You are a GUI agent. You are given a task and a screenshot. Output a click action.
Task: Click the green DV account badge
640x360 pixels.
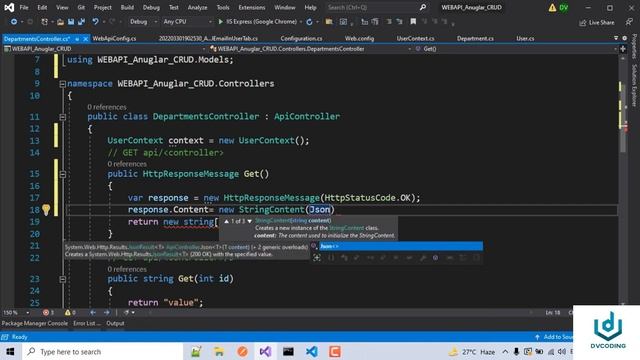(564, 7)
